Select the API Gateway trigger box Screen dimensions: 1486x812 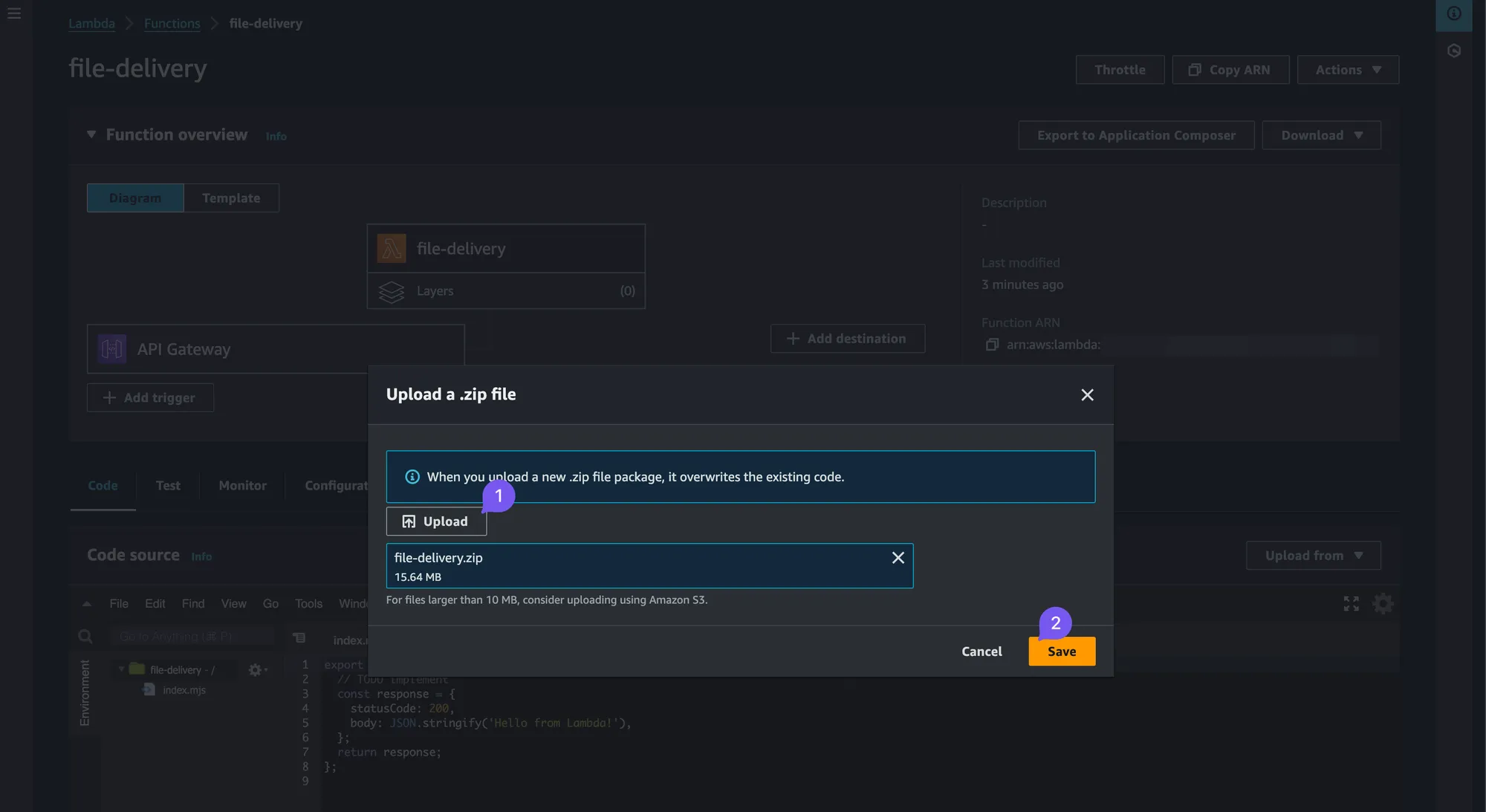(276, 348)
